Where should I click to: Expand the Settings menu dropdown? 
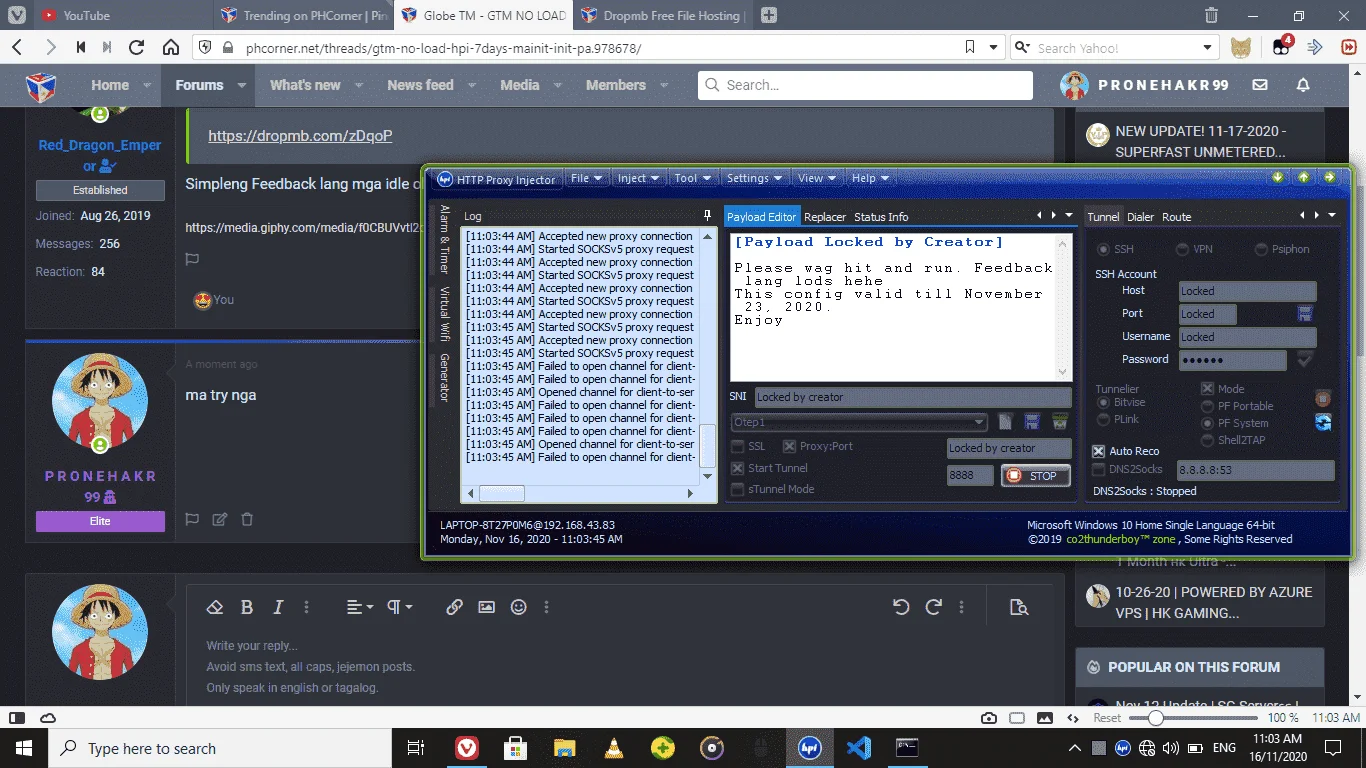(x=754, y=178)
